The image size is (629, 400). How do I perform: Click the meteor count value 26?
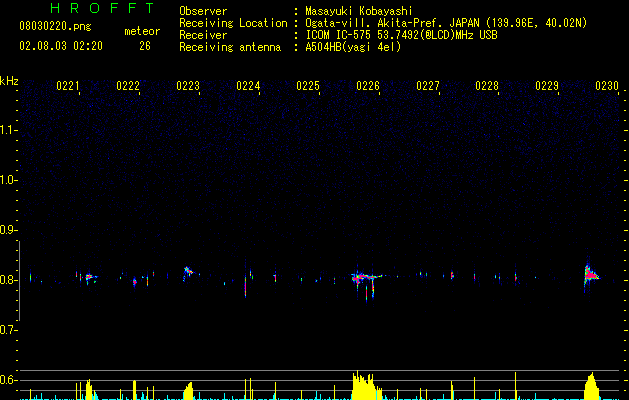pyautogui.click(x=145, y=46)
